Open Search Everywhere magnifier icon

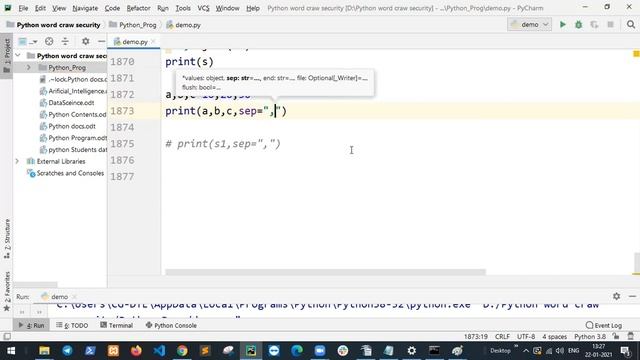point(631,24)
